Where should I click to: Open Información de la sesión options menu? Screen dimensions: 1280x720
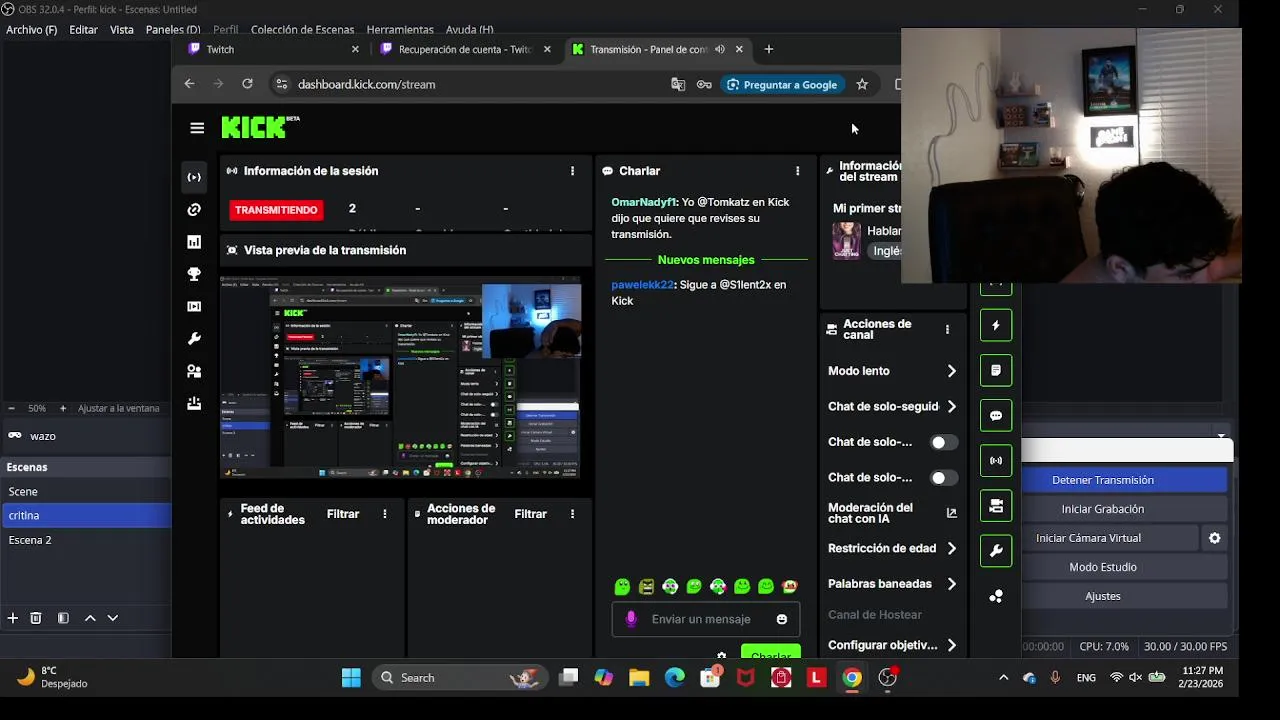pos(572,171)
